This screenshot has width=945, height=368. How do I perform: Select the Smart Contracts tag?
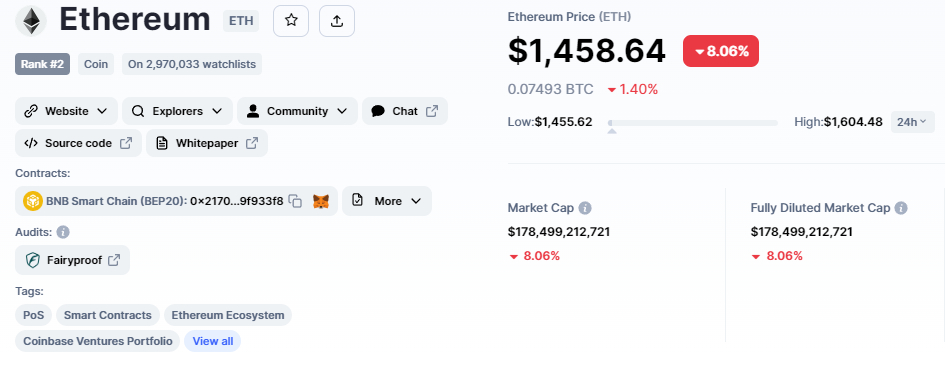tap(108, 315)
